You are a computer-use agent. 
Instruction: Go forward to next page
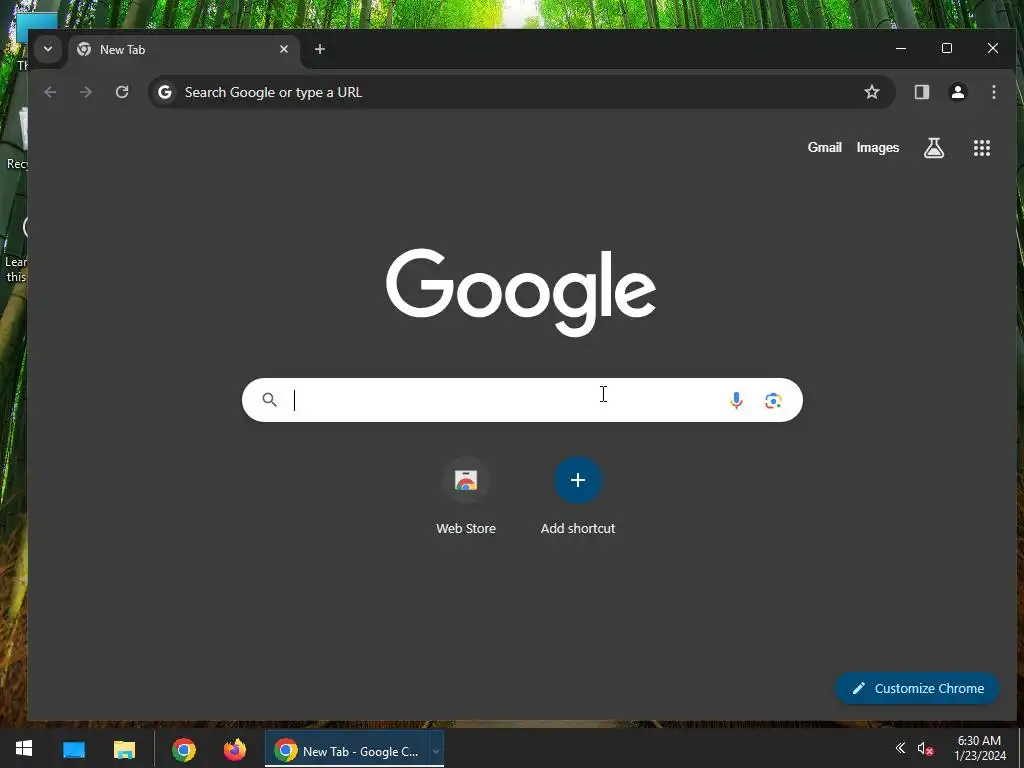[x=86, y=92]
